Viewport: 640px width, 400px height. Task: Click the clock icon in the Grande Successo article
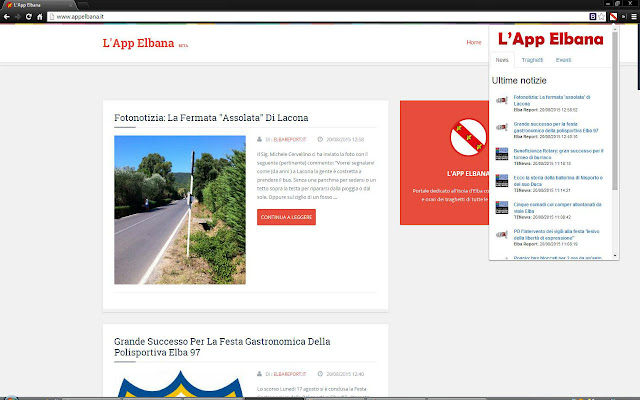point(320,373)
